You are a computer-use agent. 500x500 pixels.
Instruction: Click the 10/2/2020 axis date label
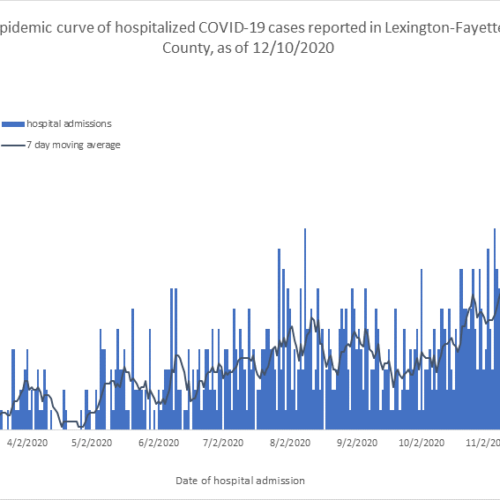(422, 443)
